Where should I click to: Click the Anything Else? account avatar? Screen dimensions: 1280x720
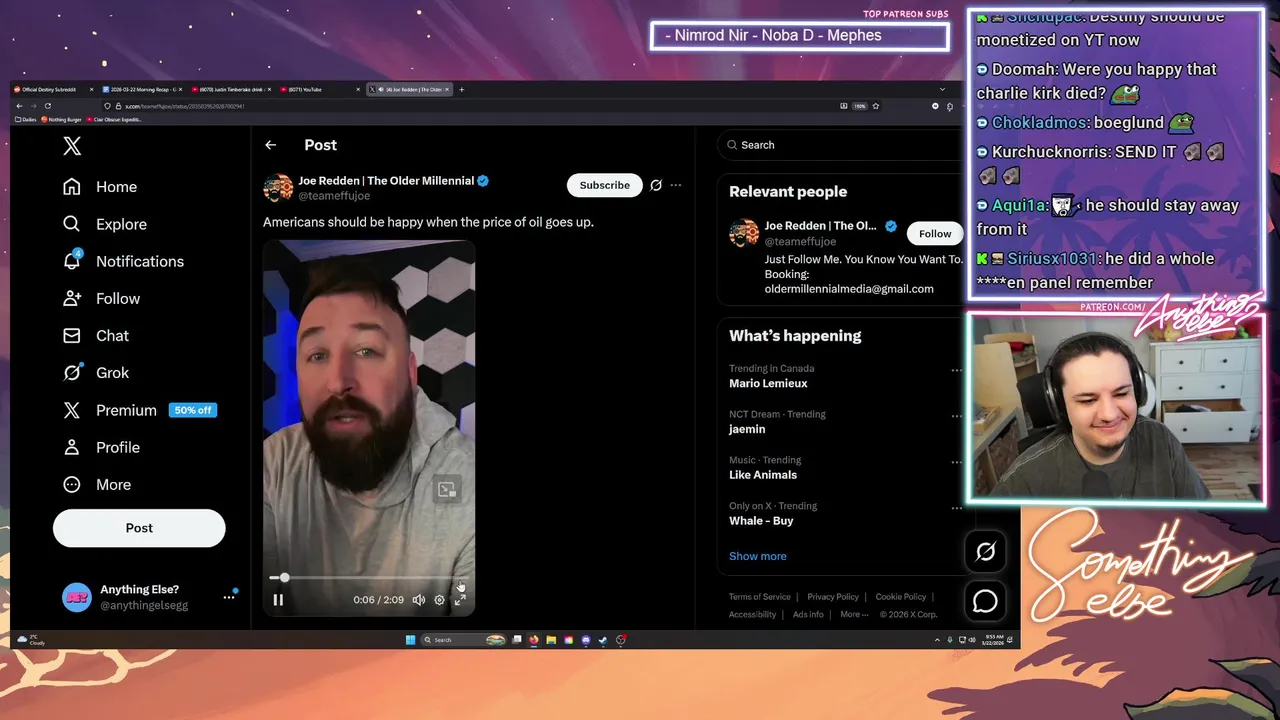[77, 597]
